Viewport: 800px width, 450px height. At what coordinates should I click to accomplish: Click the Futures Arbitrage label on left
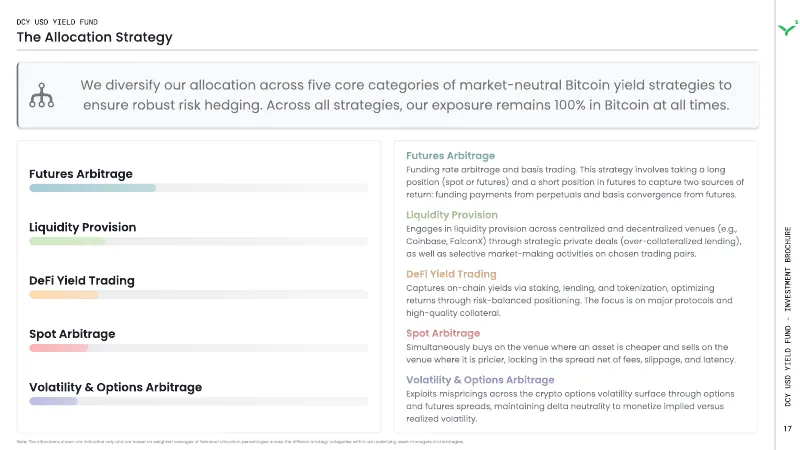click(x=81, y=174)
